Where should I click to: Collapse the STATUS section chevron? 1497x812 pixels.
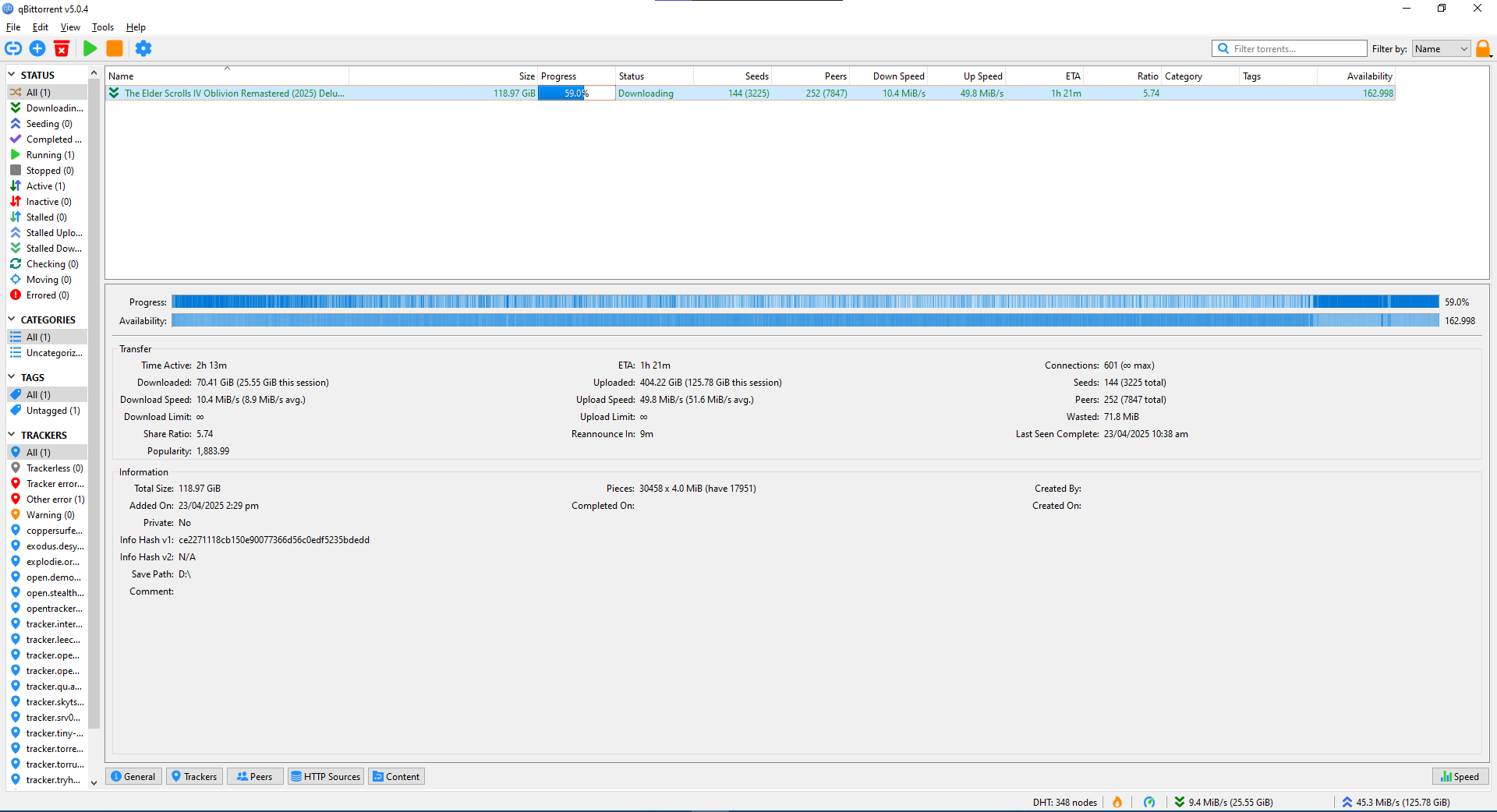coord(12,75)
